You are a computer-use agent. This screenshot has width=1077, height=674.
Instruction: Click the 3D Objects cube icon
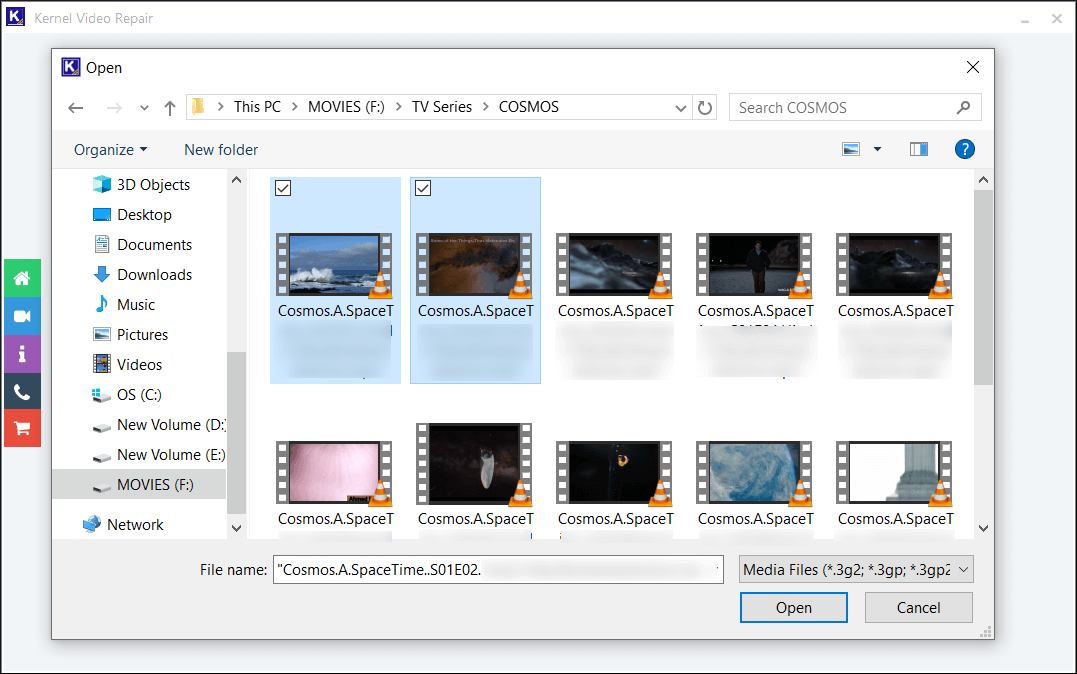[102, 184]
